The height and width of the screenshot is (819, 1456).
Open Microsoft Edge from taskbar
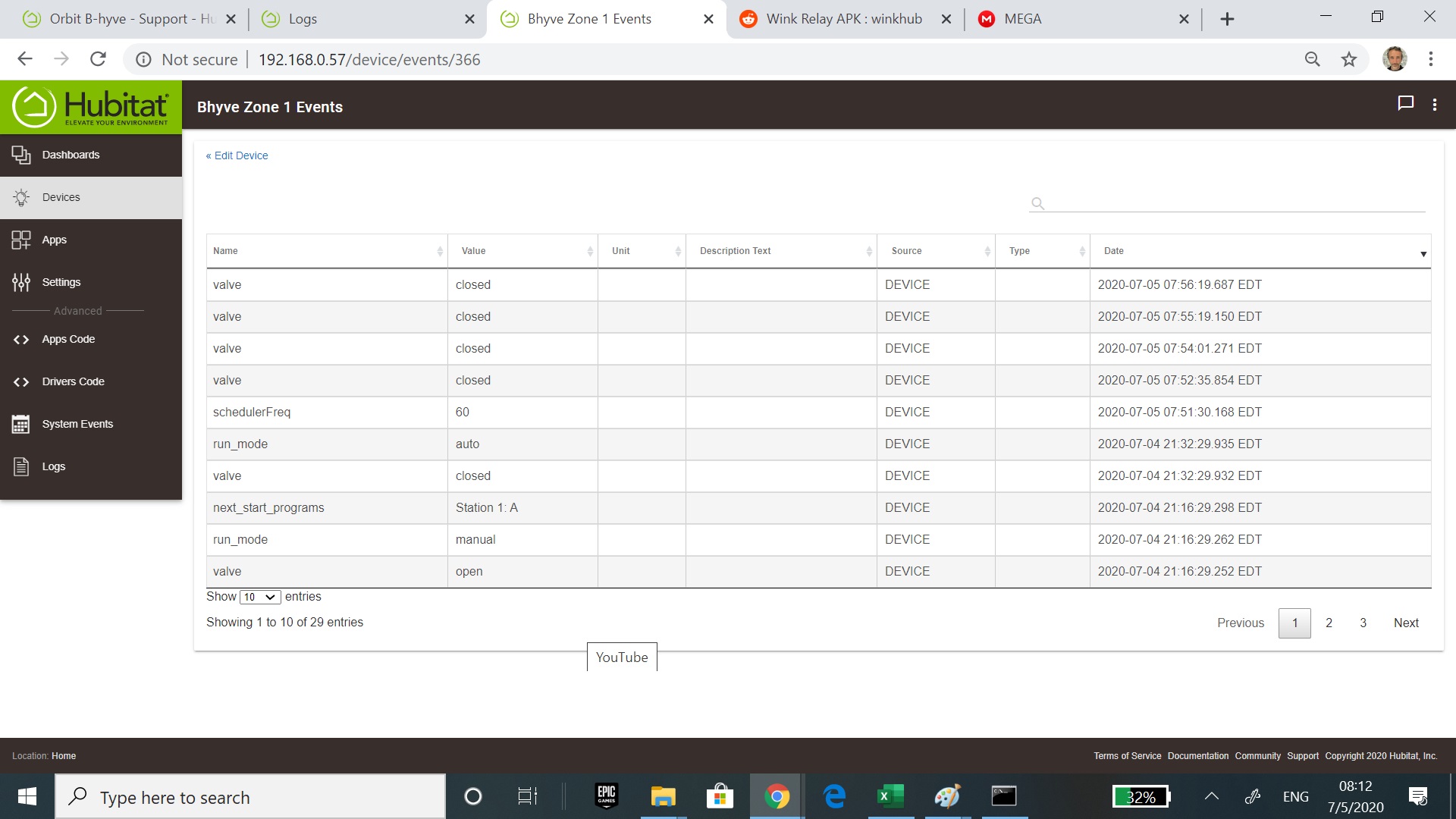834,796
